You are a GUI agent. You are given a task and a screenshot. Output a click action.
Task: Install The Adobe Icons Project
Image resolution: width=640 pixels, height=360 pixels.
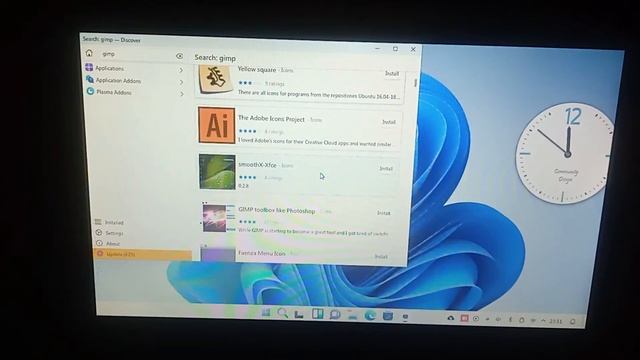(x=389, y=122)
